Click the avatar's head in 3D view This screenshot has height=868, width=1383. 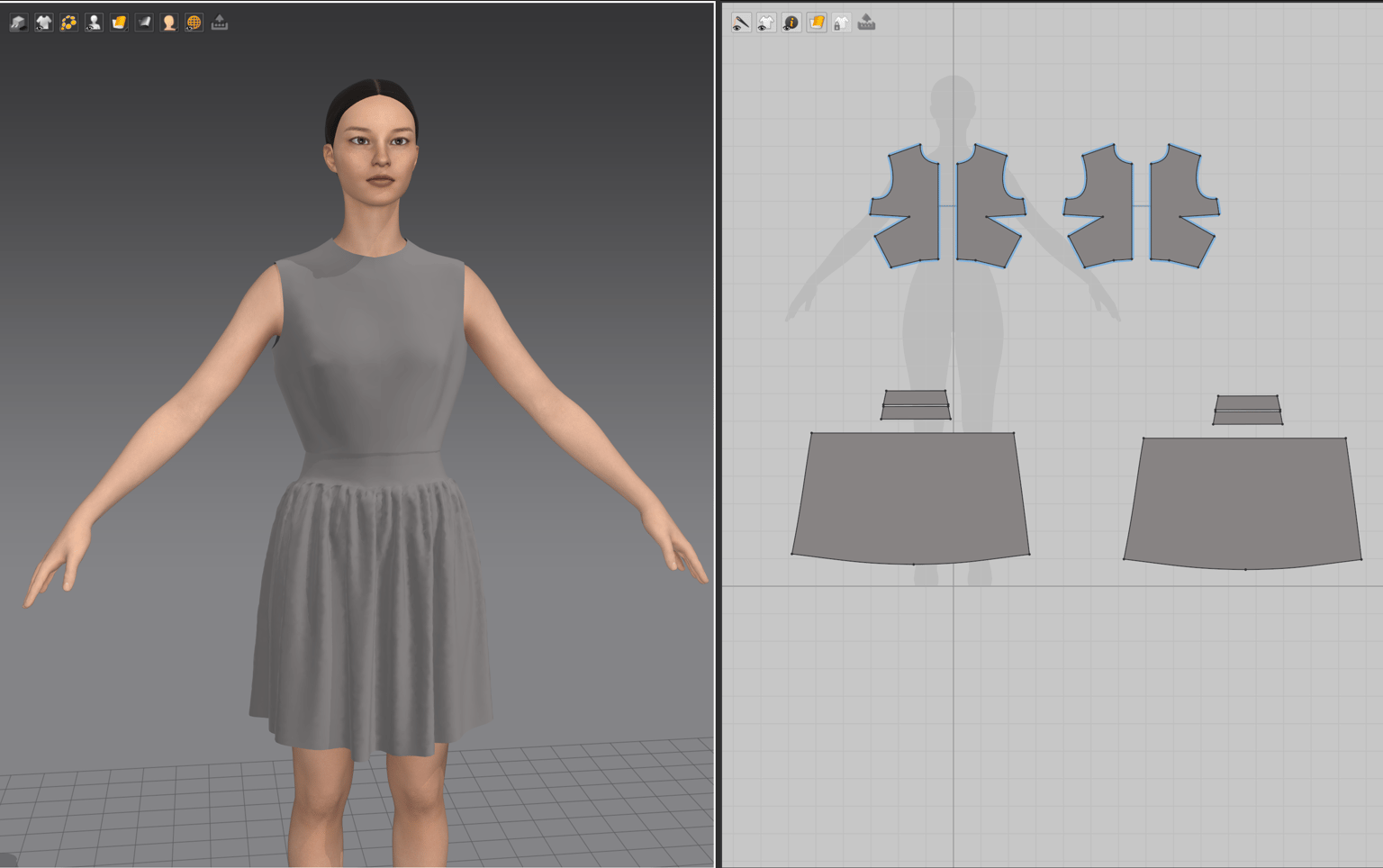pos(372,144)
